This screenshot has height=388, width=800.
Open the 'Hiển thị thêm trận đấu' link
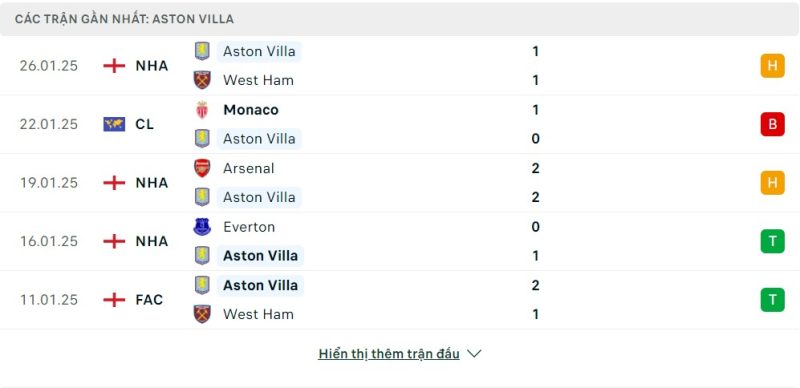click(x=389, y=354)
